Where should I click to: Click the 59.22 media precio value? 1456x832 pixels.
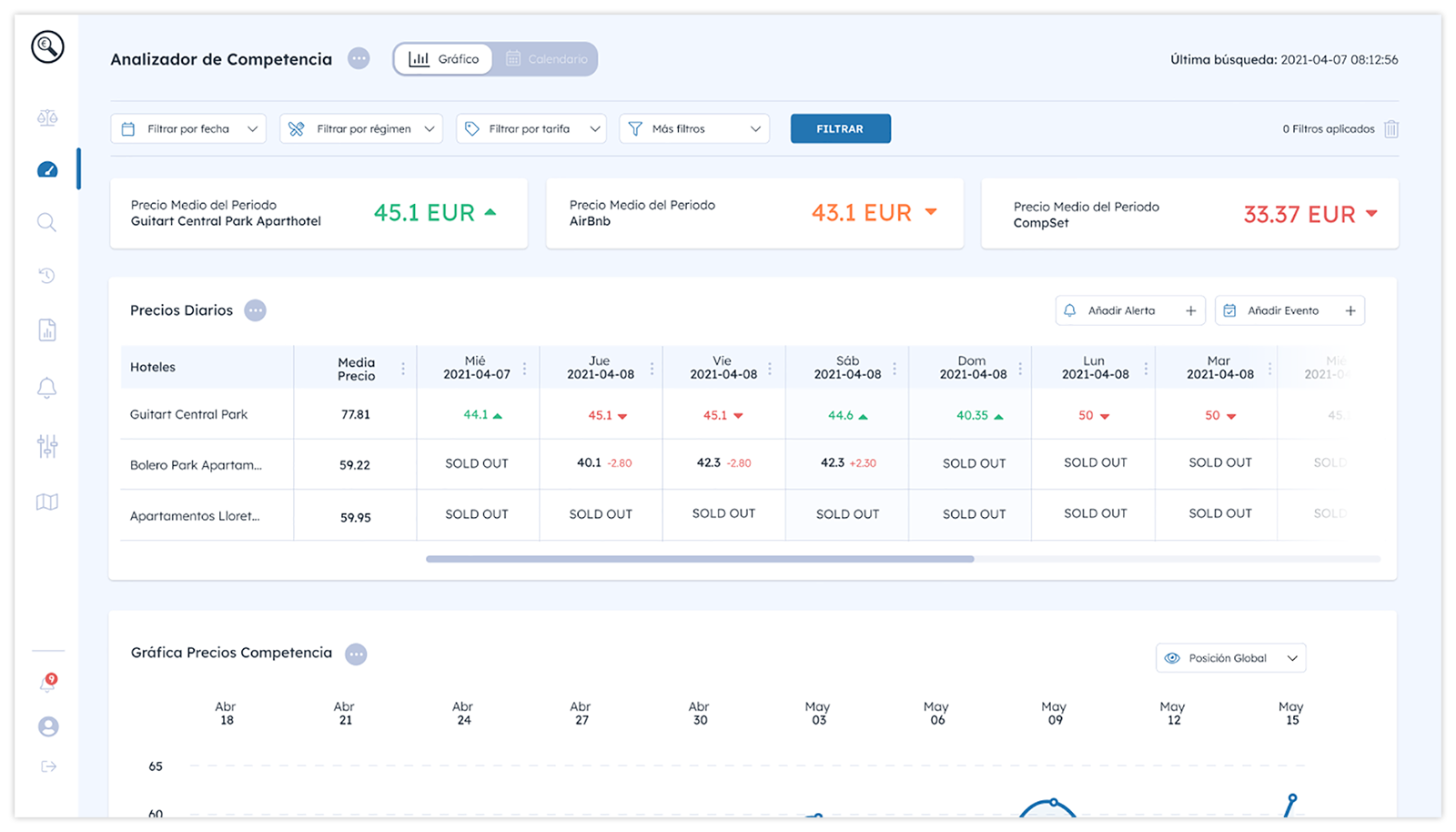coord(355,465)
